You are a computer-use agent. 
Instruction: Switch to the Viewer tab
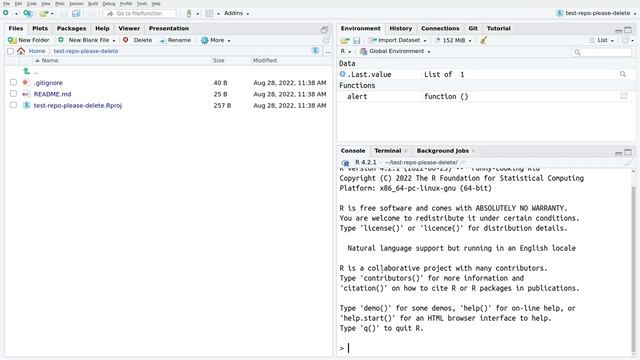[129, 28]
